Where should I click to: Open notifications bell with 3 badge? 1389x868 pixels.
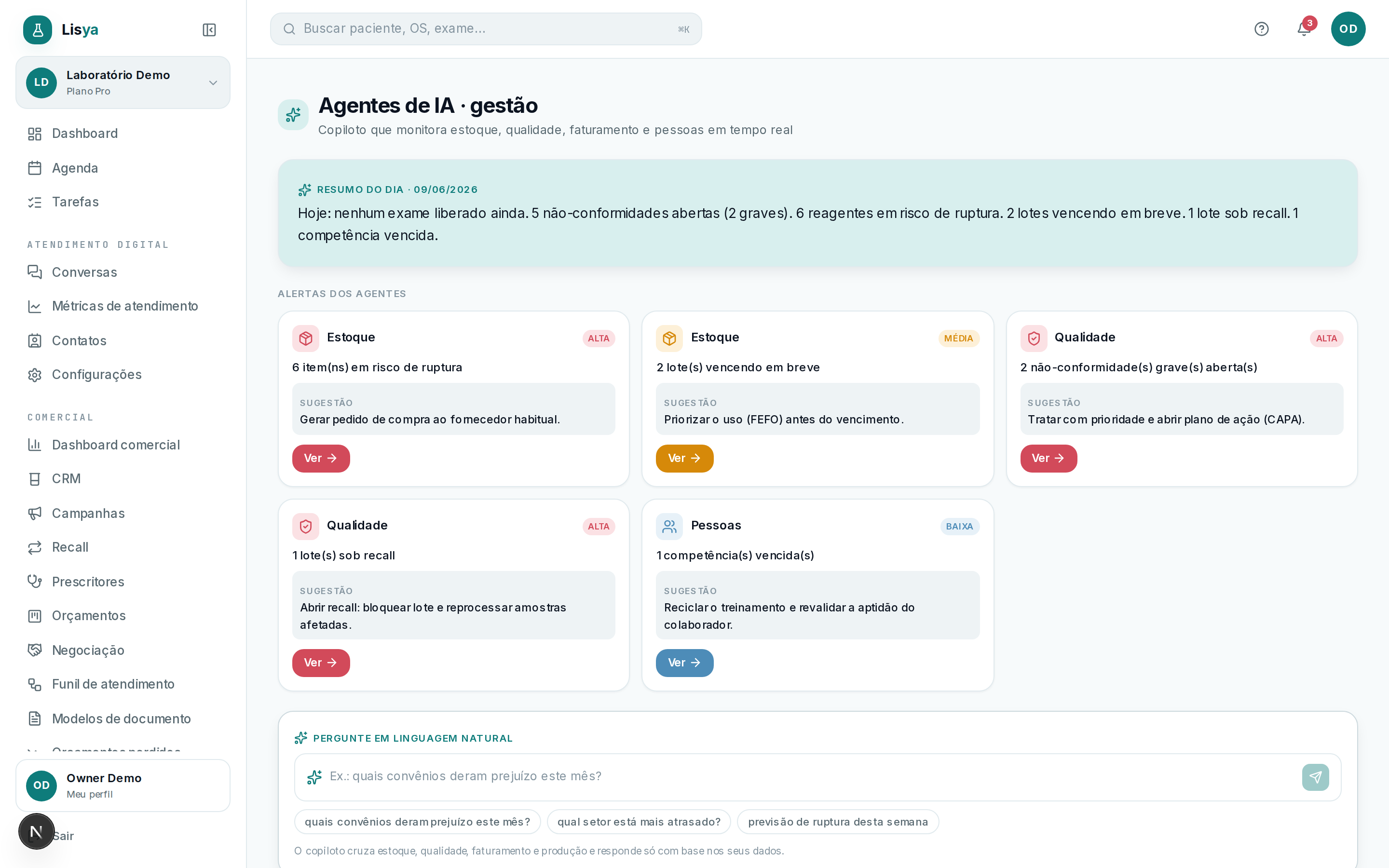pyautogui.click(x=1304, y=28)
